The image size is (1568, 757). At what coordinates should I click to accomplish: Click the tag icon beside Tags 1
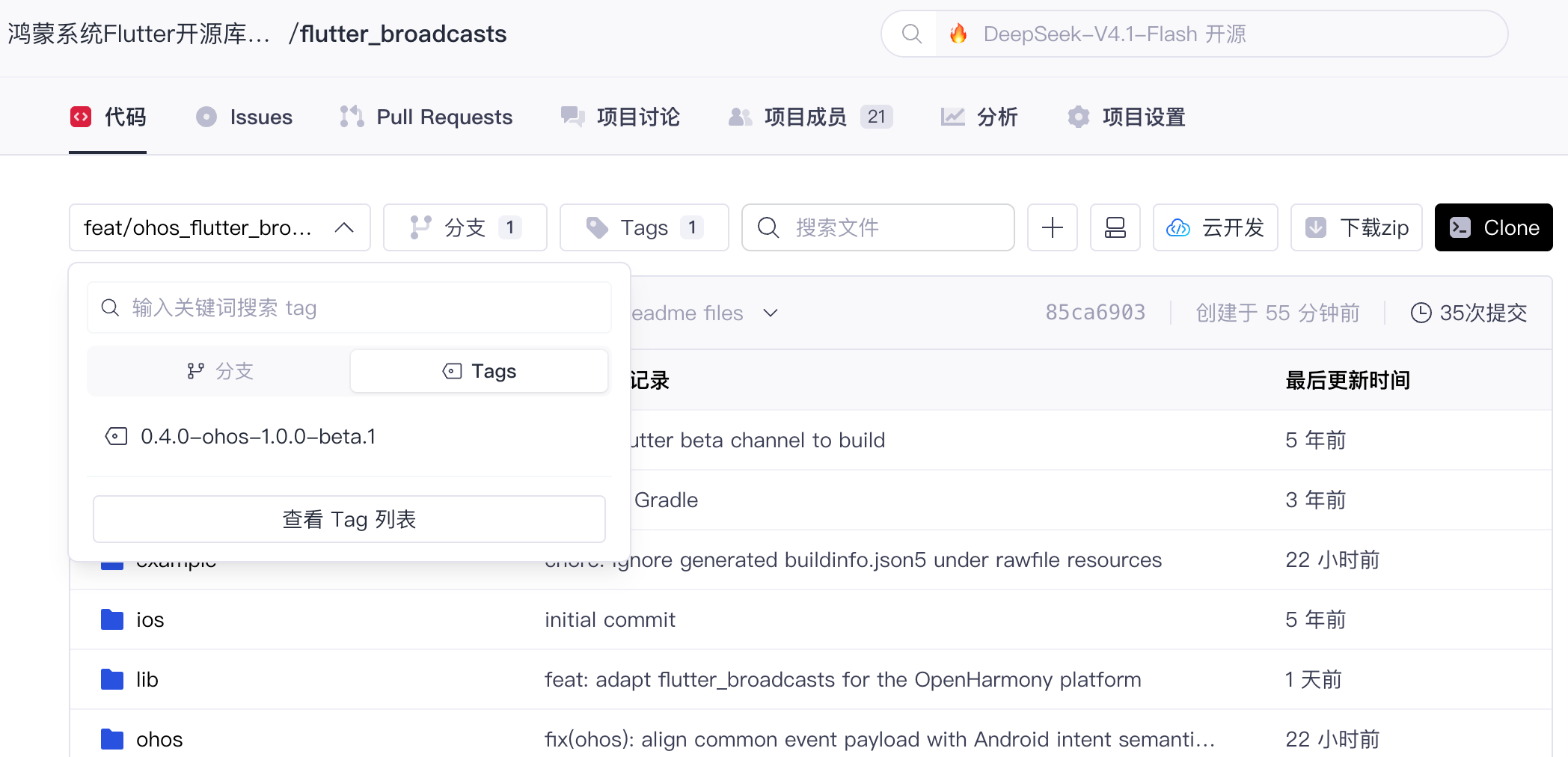597,227
